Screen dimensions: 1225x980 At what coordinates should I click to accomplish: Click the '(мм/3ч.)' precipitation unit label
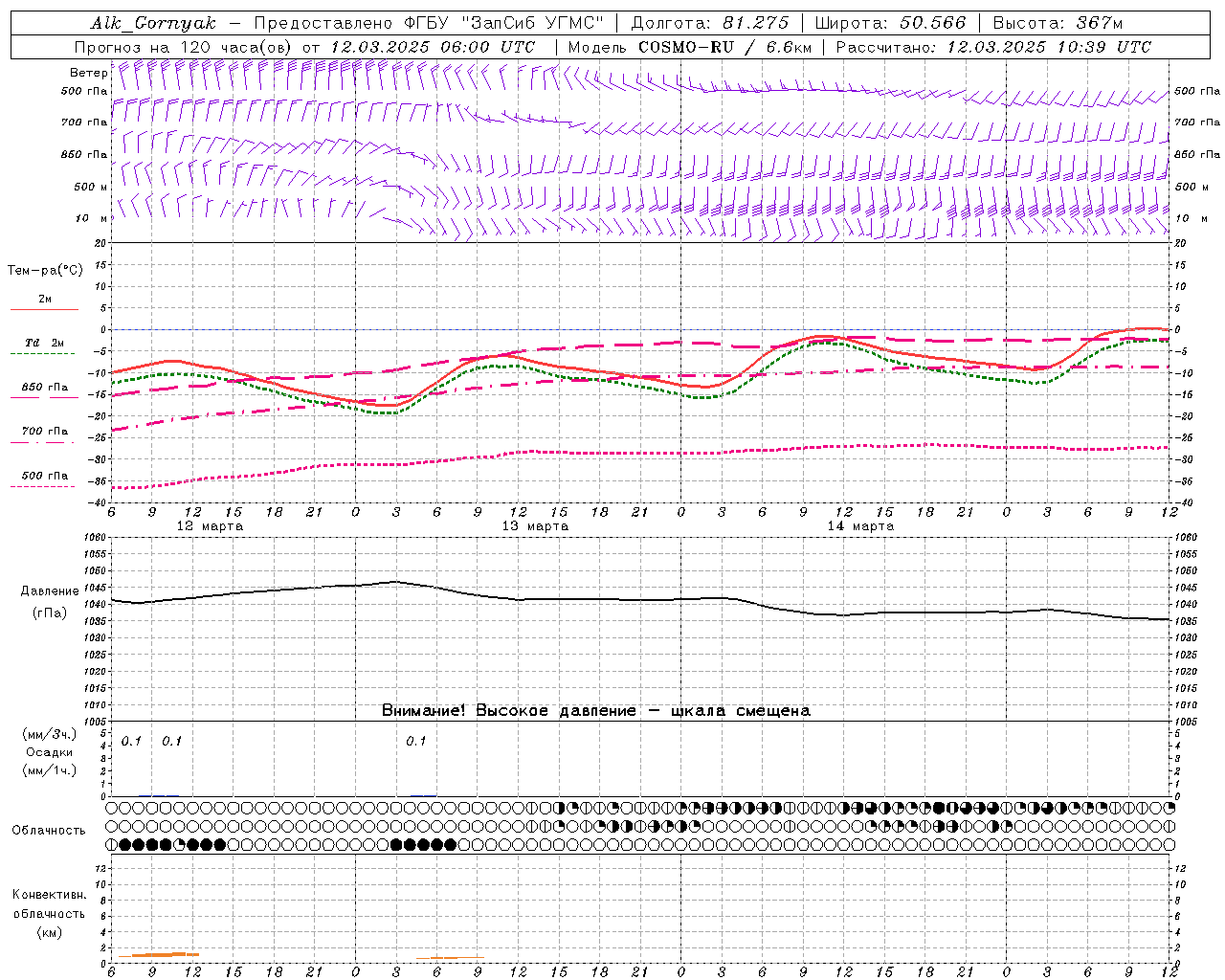50,734
